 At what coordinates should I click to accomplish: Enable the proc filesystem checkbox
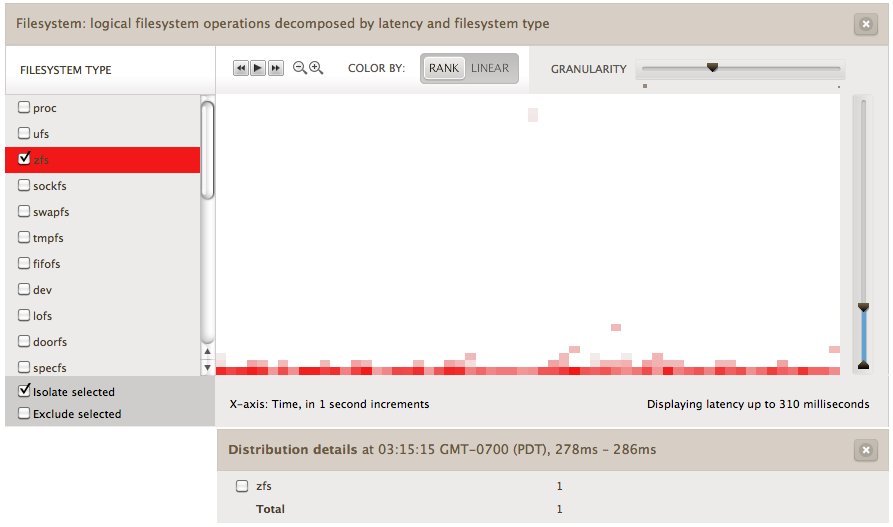pyautogui.click(x=24, y=108)
